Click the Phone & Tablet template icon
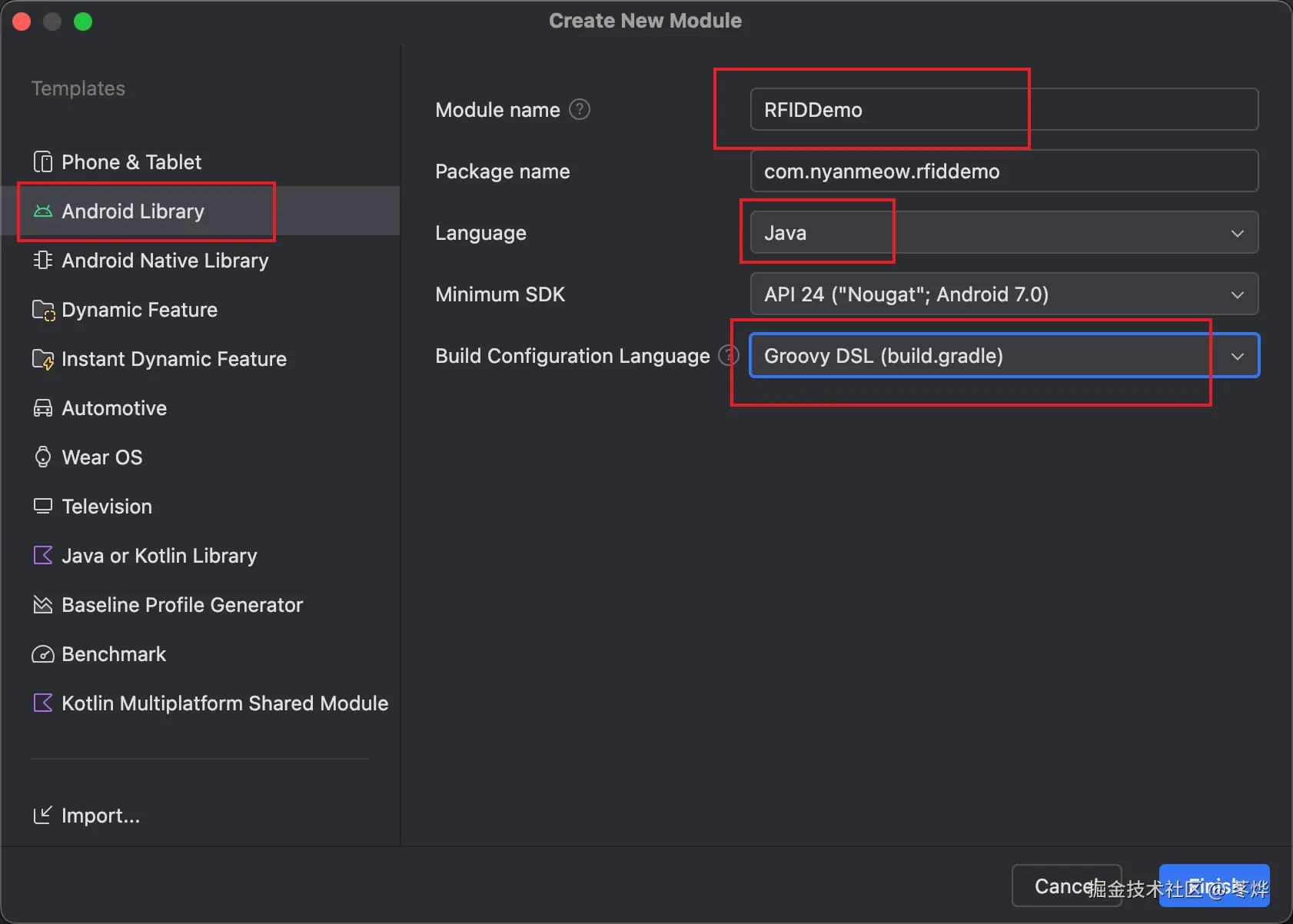The height and width of the screenshot is (924, 1293). pyautogui.click(x=43, y=162)
